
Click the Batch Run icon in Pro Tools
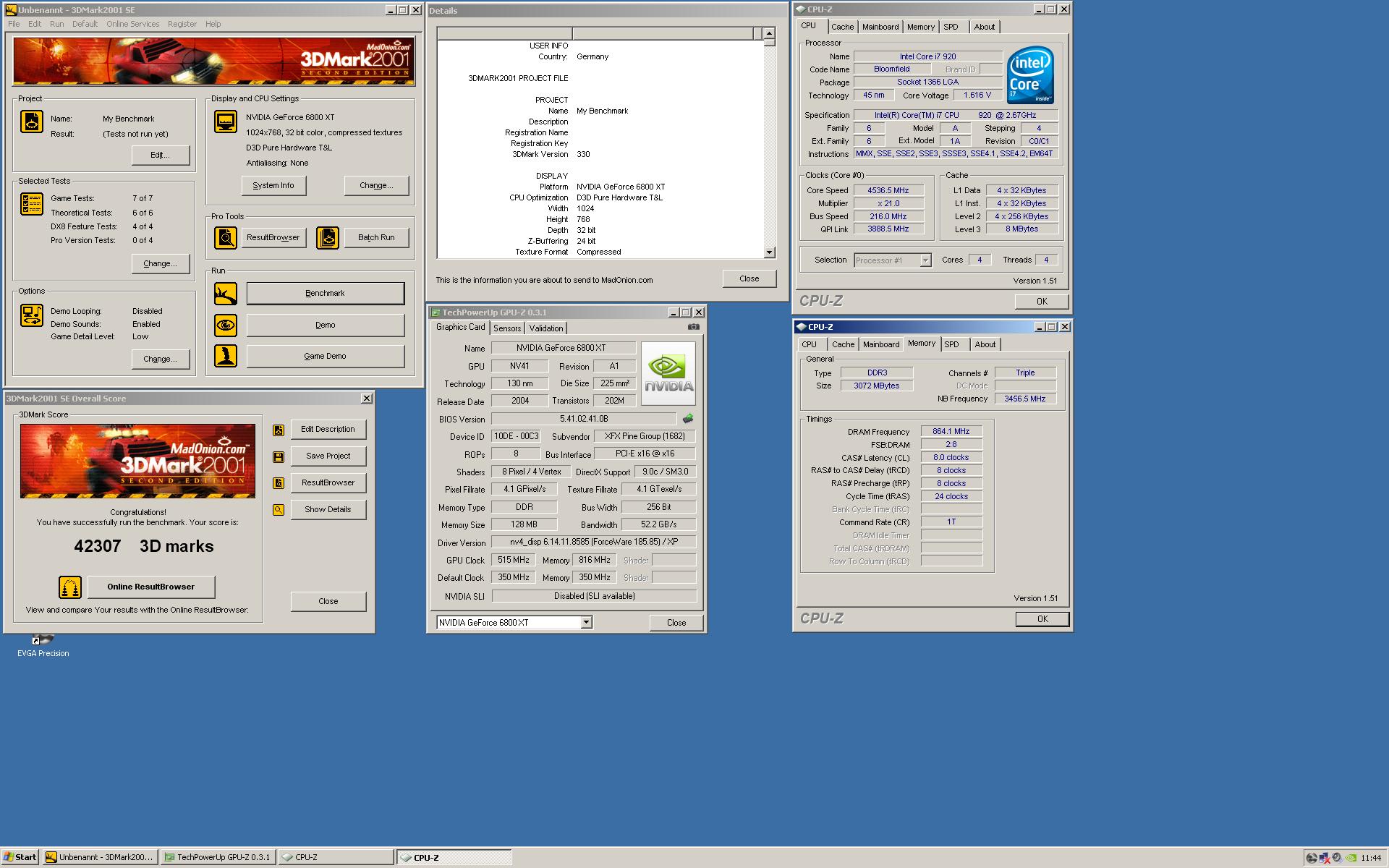coord(328,237)
